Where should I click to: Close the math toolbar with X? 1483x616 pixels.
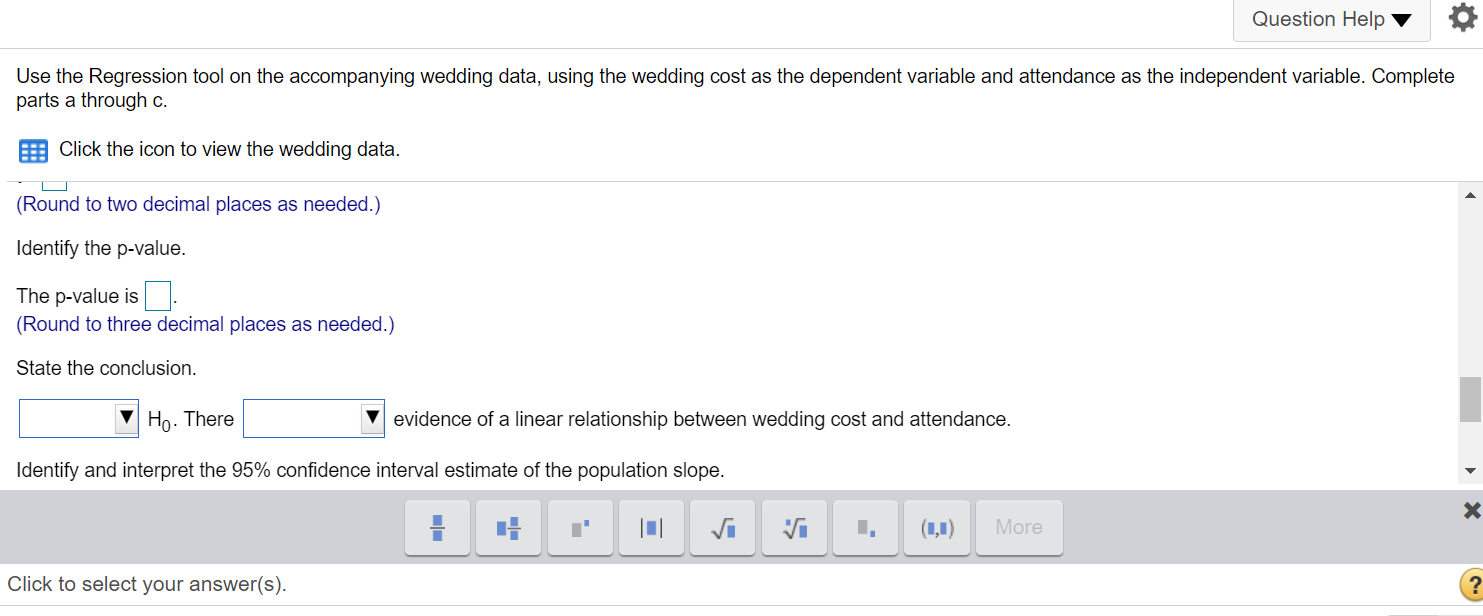1471,512
